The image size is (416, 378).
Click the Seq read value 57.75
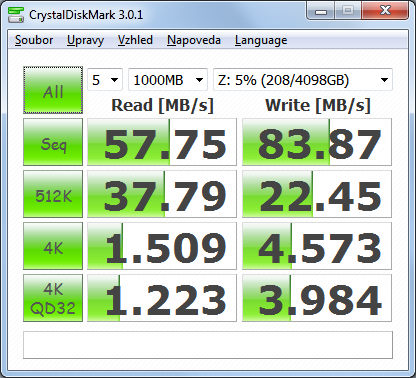click(162, 142)
